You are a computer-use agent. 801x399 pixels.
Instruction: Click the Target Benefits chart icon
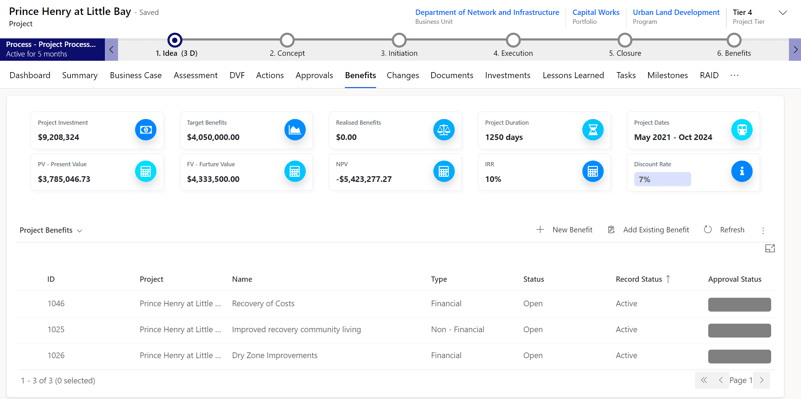click(x=295, y=130)
